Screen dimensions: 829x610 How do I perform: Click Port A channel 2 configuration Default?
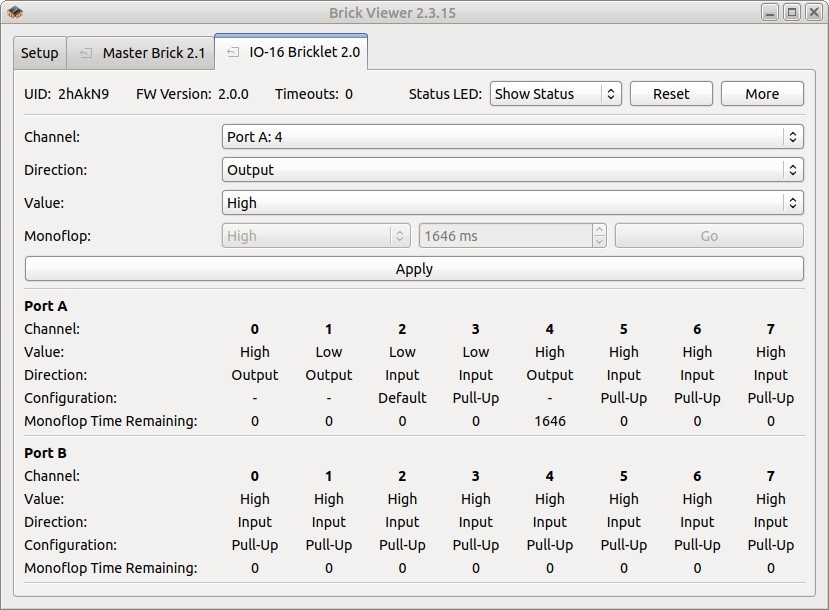pyautogui.click(x=402, y=398)
